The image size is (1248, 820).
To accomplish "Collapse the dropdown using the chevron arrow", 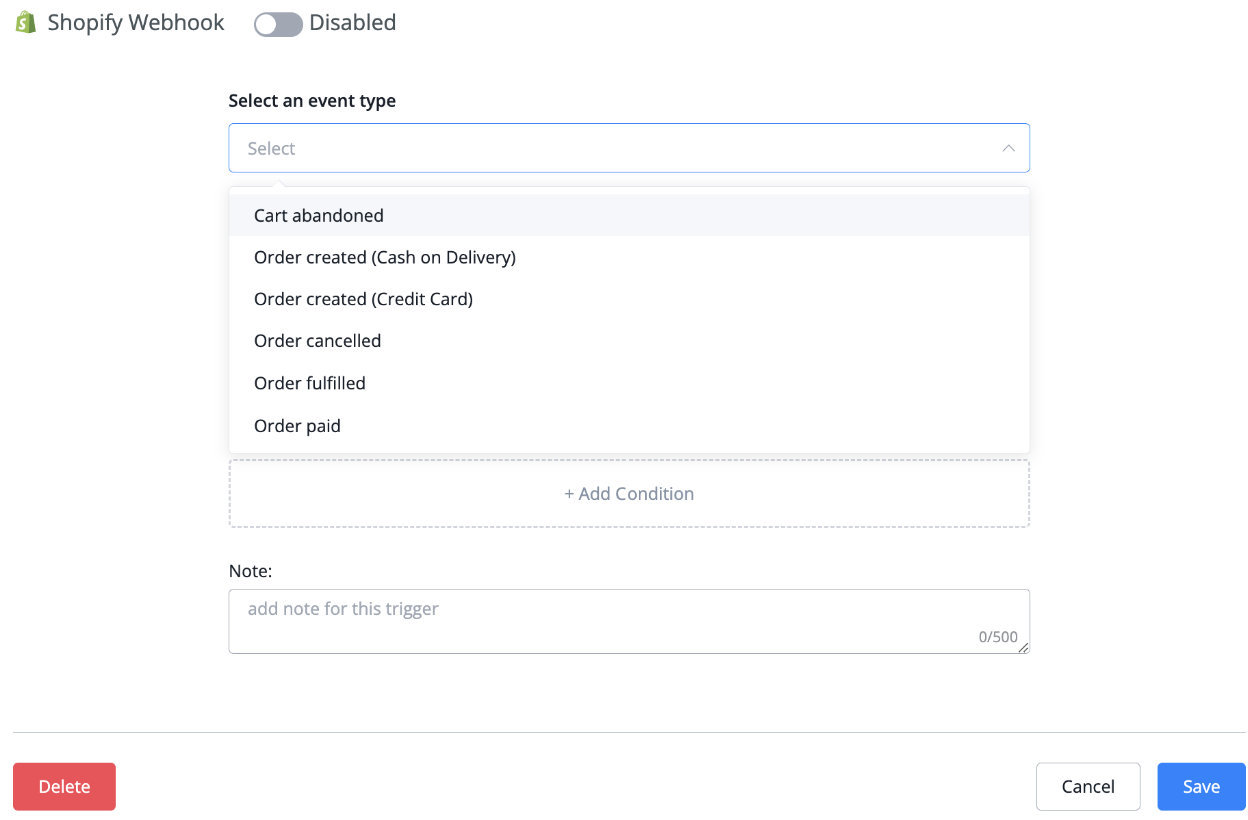I will point(1008,148).
